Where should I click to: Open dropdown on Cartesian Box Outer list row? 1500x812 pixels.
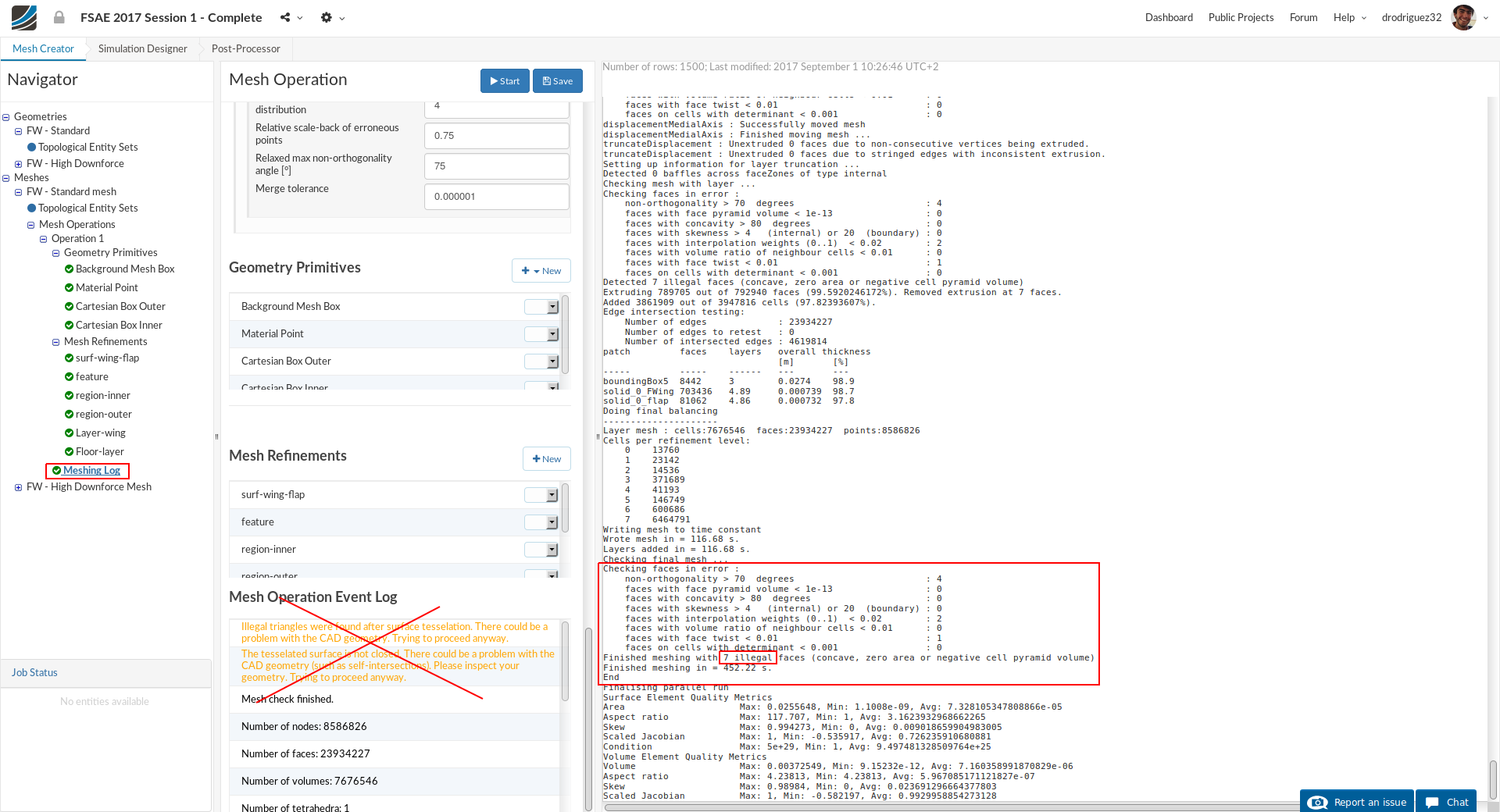(x=552, y=361)
